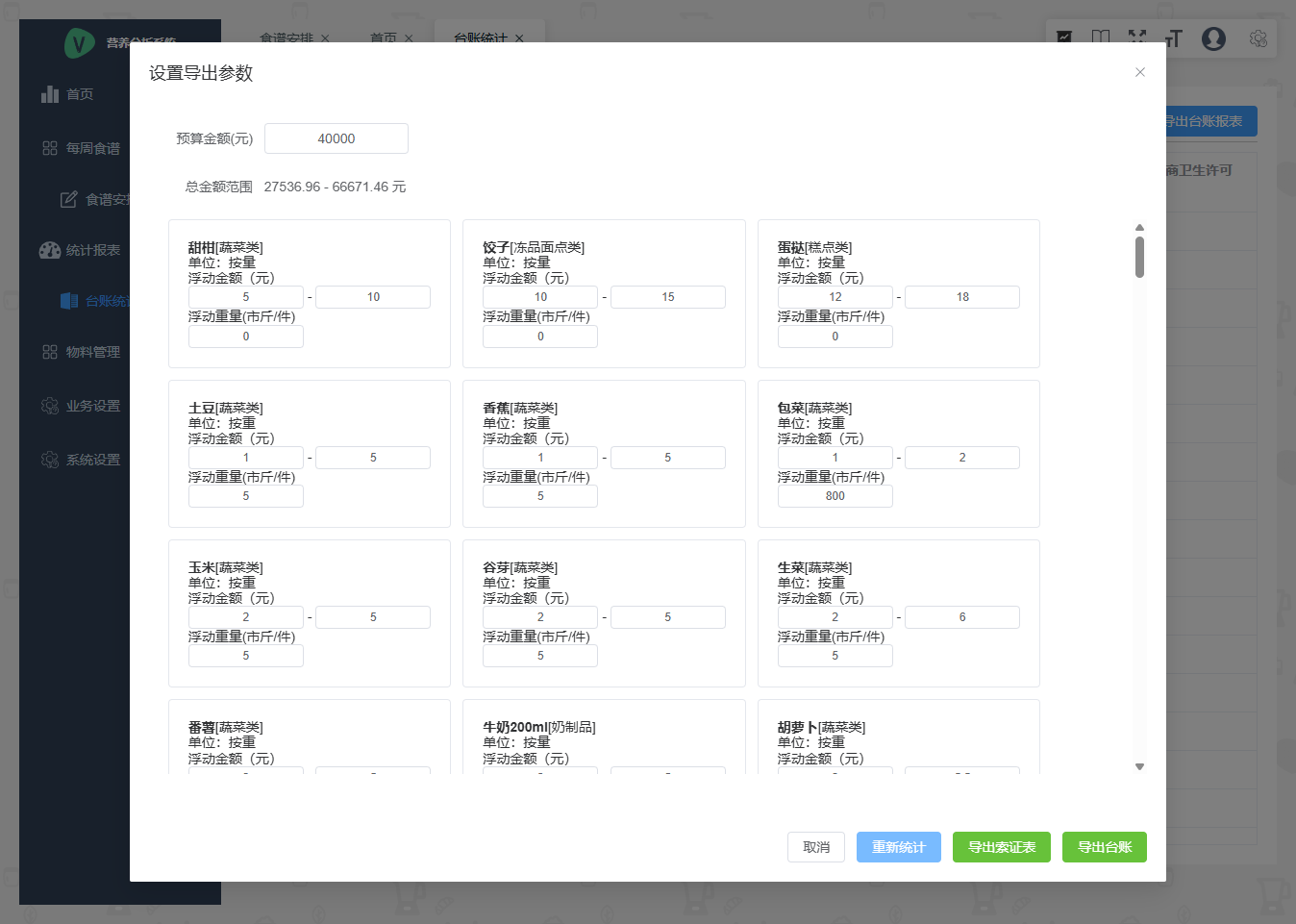Screen dimensions: 1296x924
Task: Open 首页 via its bar-chart sidebar icon
Action: point(50,94)
